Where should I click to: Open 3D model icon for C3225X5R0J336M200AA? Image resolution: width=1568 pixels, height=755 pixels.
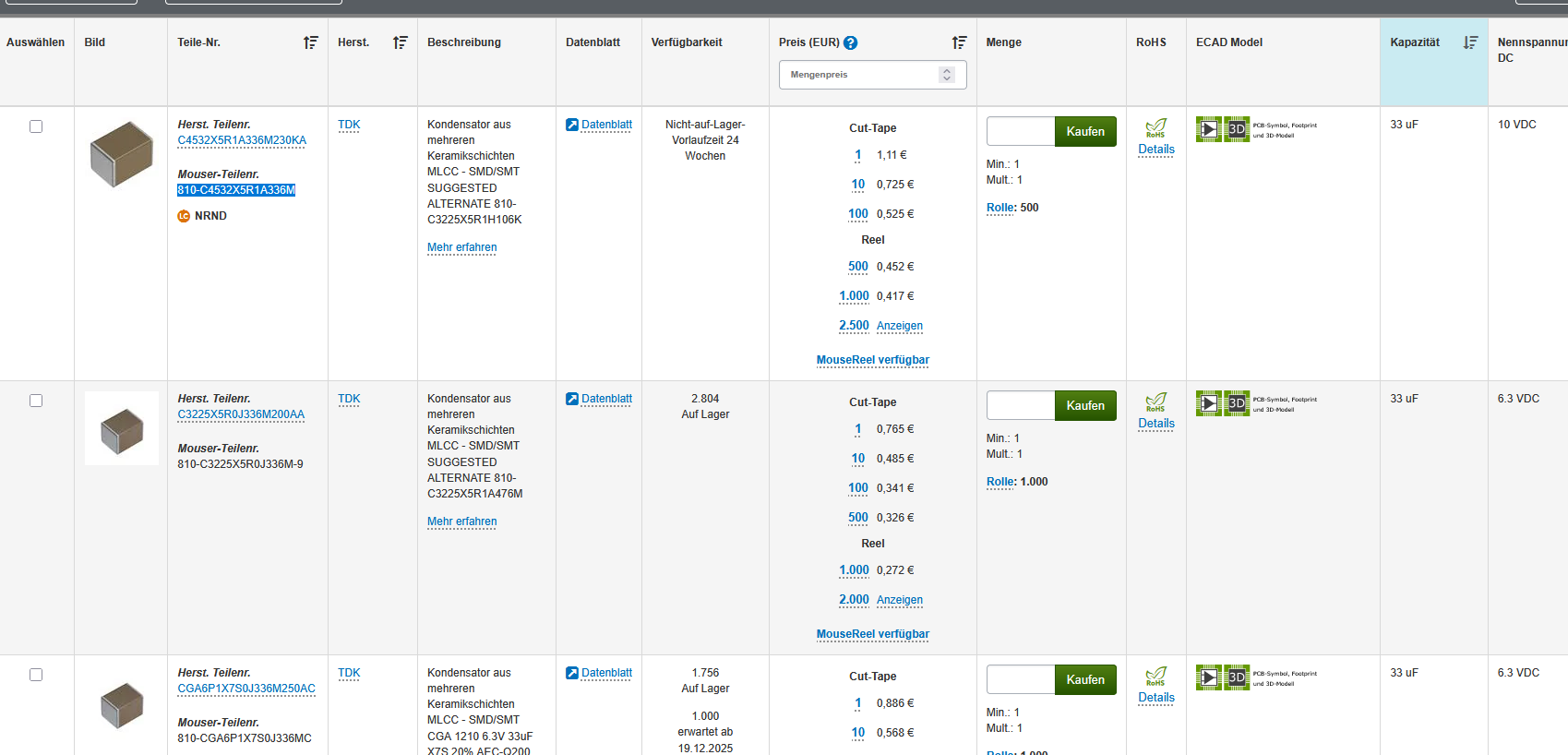coord(1237,403)
